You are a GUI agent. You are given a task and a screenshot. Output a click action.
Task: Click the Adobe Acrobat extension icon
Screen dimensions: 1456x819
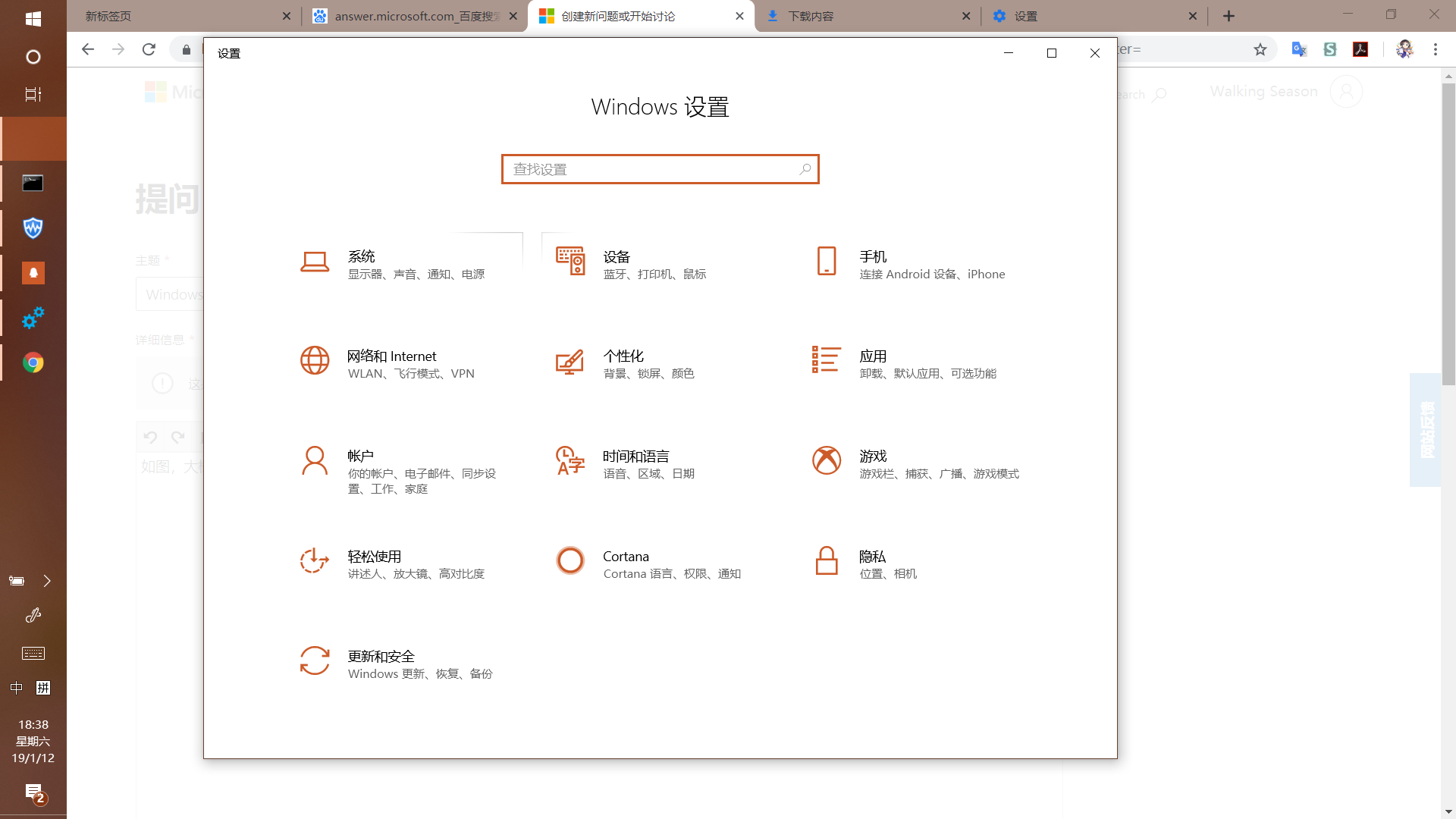1360,49
